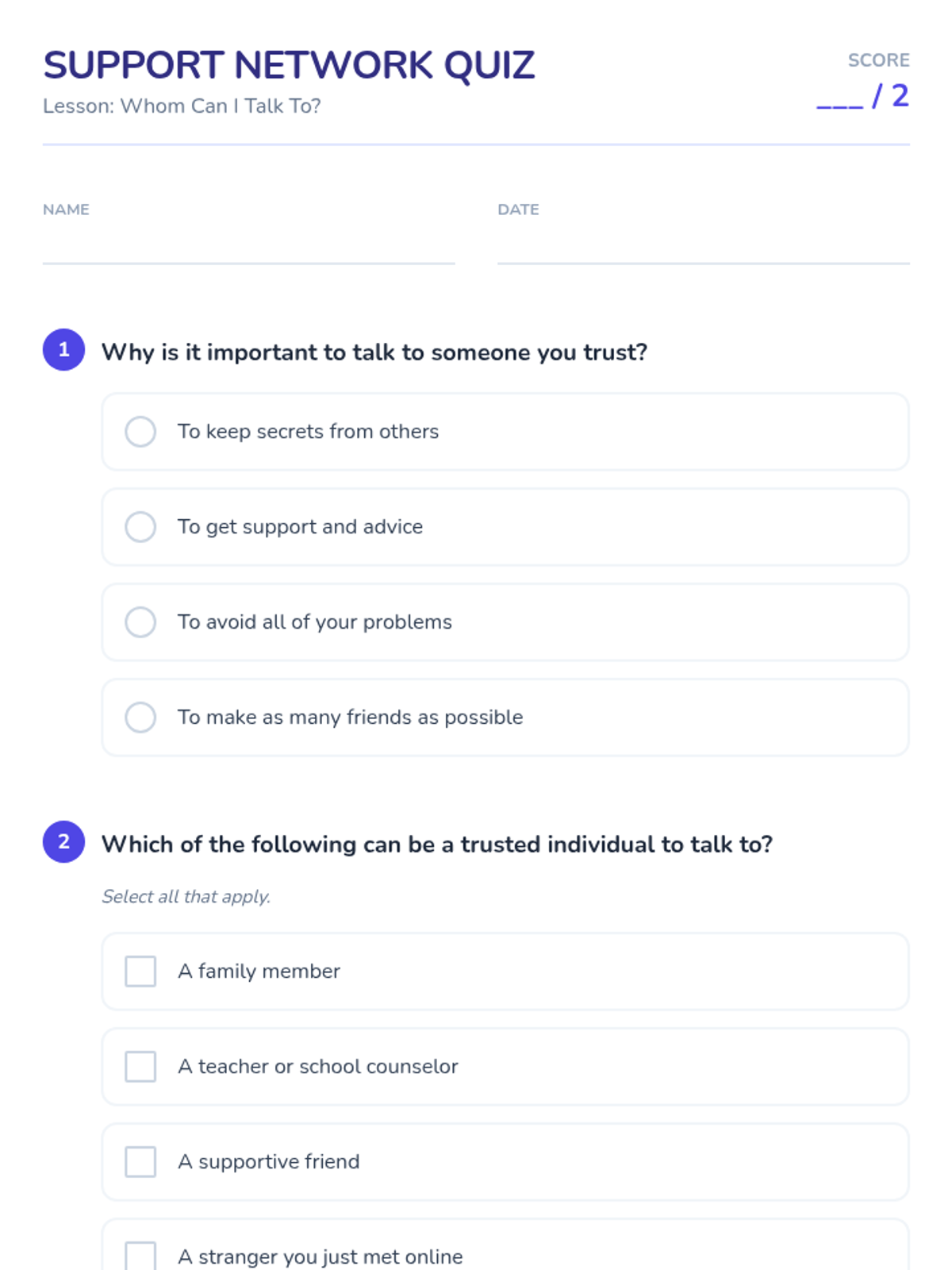The height and width of the screenshot is (1270, 952).
Task: Click the 'trusted individual' question text
Action: click(x=437, y=845)
